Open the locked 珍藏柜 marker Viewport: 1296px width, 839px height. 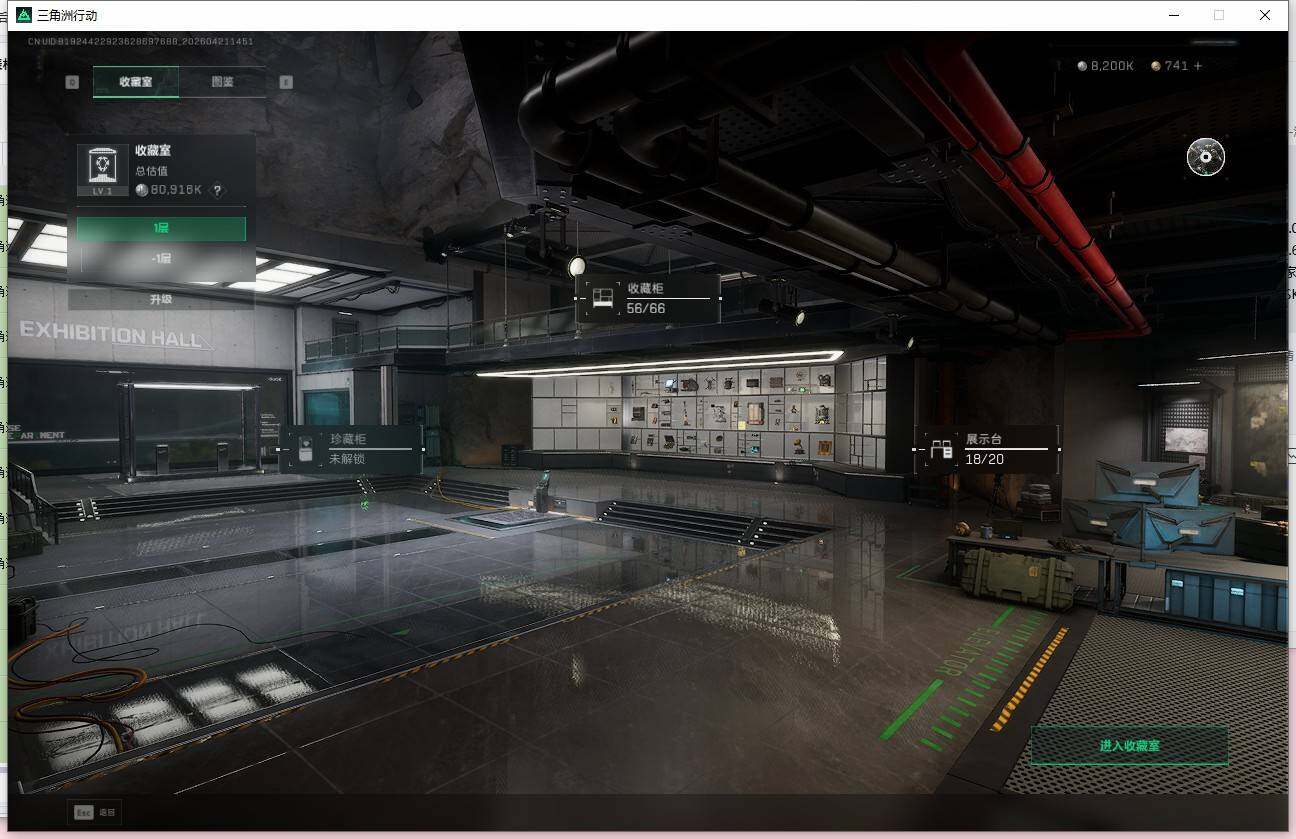point(350,448)
